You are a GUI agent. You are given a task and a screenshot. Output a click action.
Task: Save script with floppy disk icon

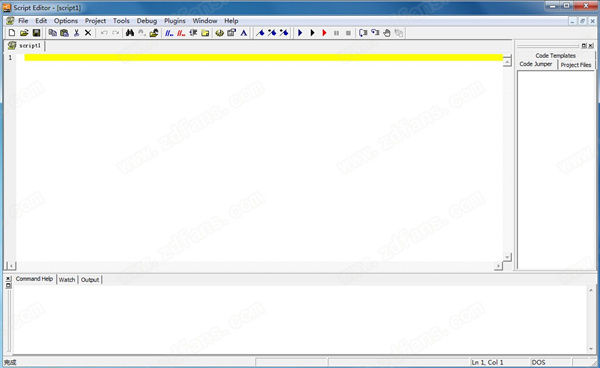(36, 33)
